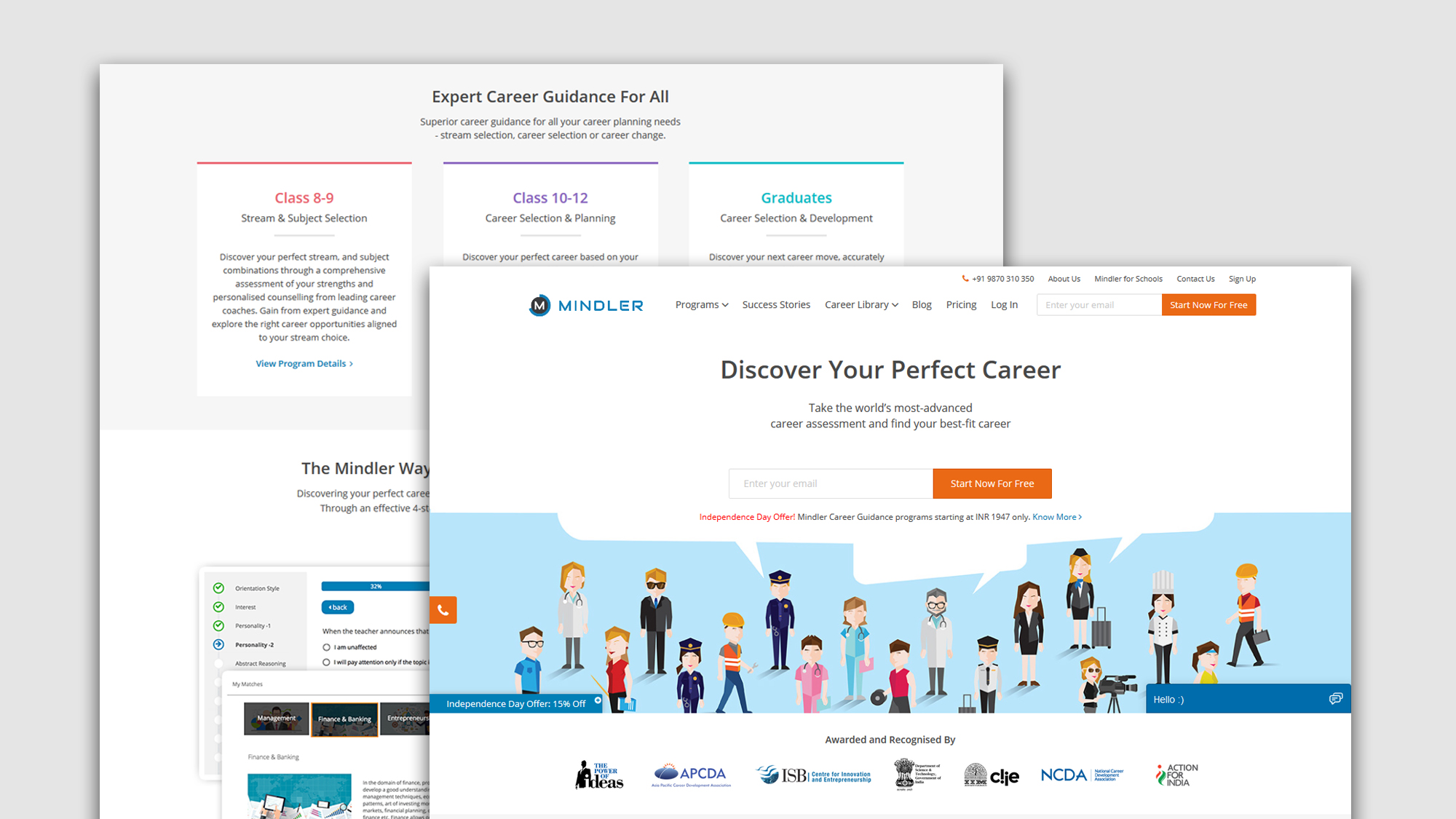Open Know More offer link arrow
Screen dimensions: 1456x819
[x=1057, y=517]
